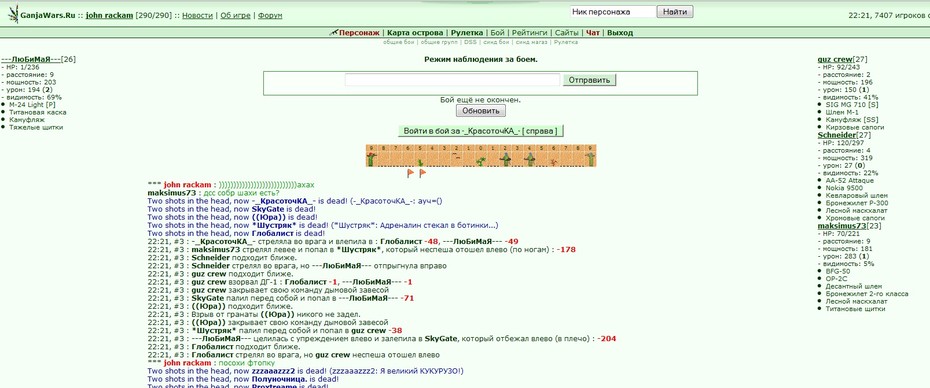Click the GanjaWars.Ru site title text

[x=47, y=15]
